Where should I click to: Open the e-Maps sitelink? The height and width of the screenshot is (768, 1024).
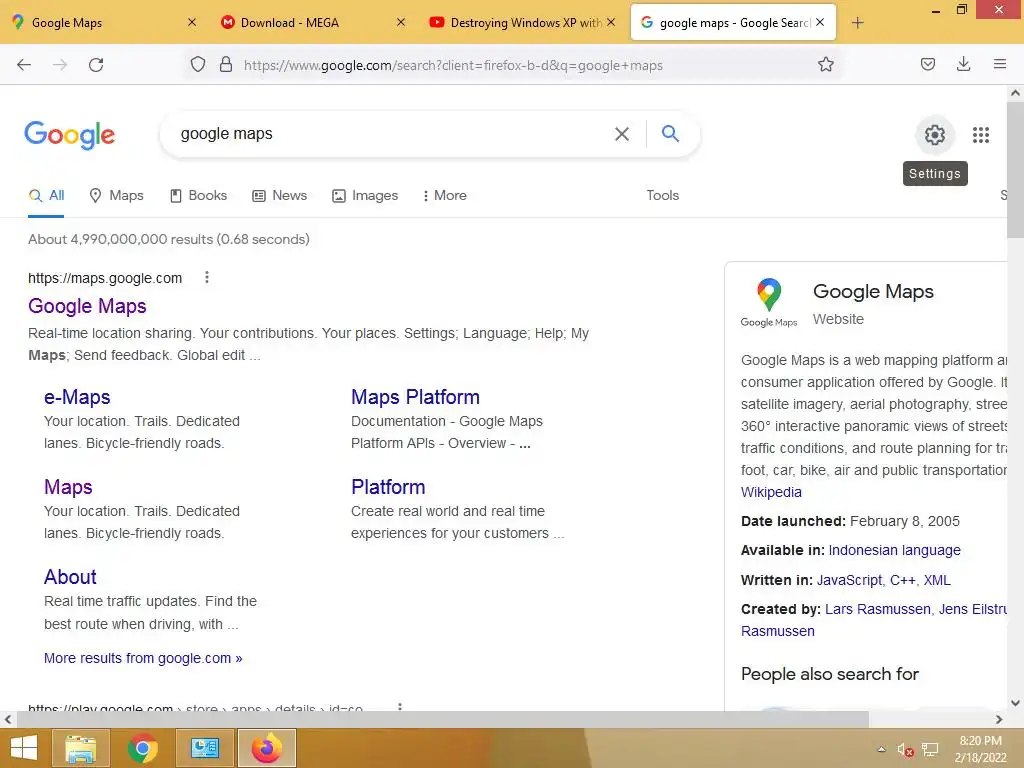pos(77,396)
